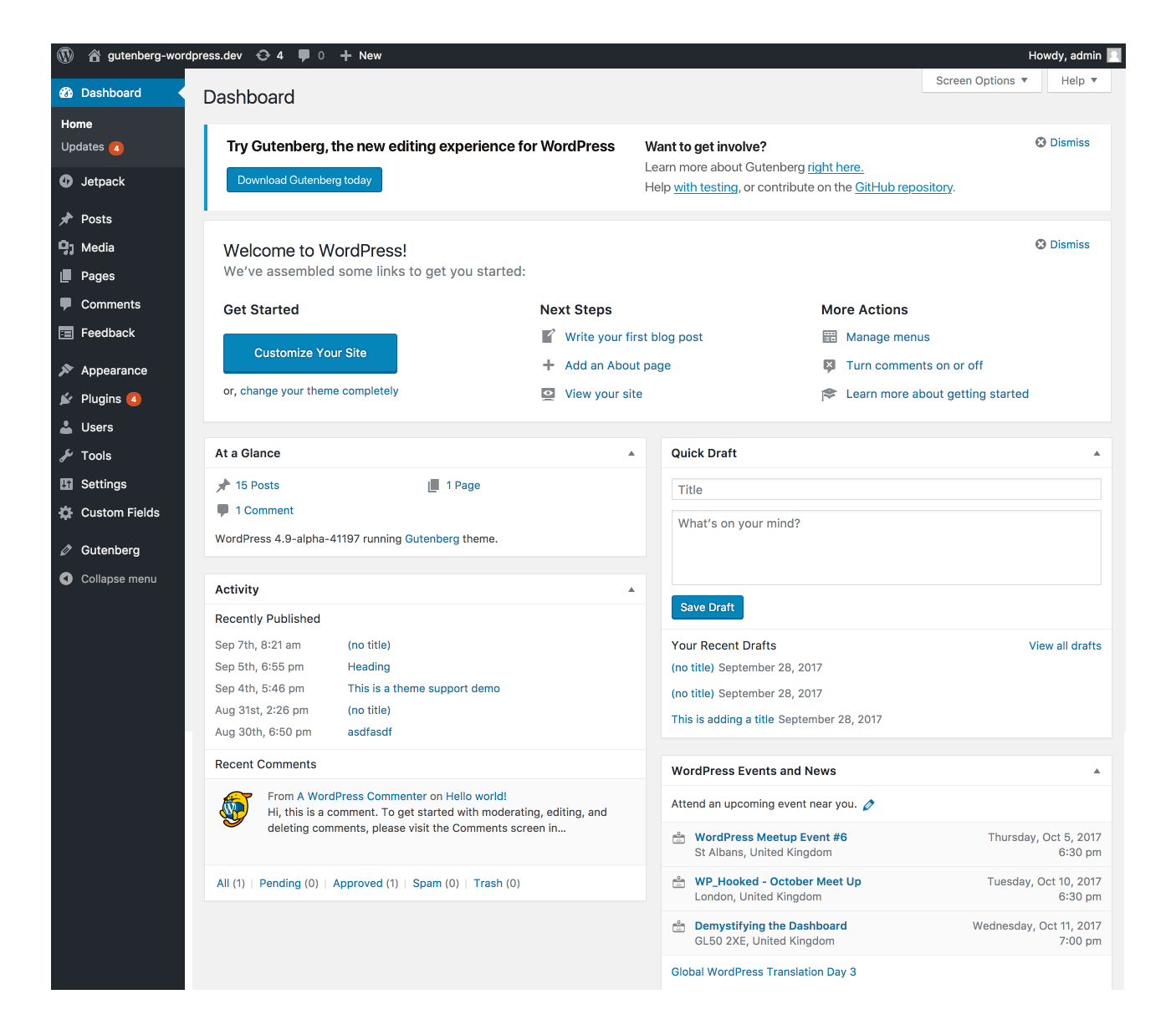Click the Comments bubble icon in sidebar
This screenshot has height=1035, width=1176.
coord(66,304)
